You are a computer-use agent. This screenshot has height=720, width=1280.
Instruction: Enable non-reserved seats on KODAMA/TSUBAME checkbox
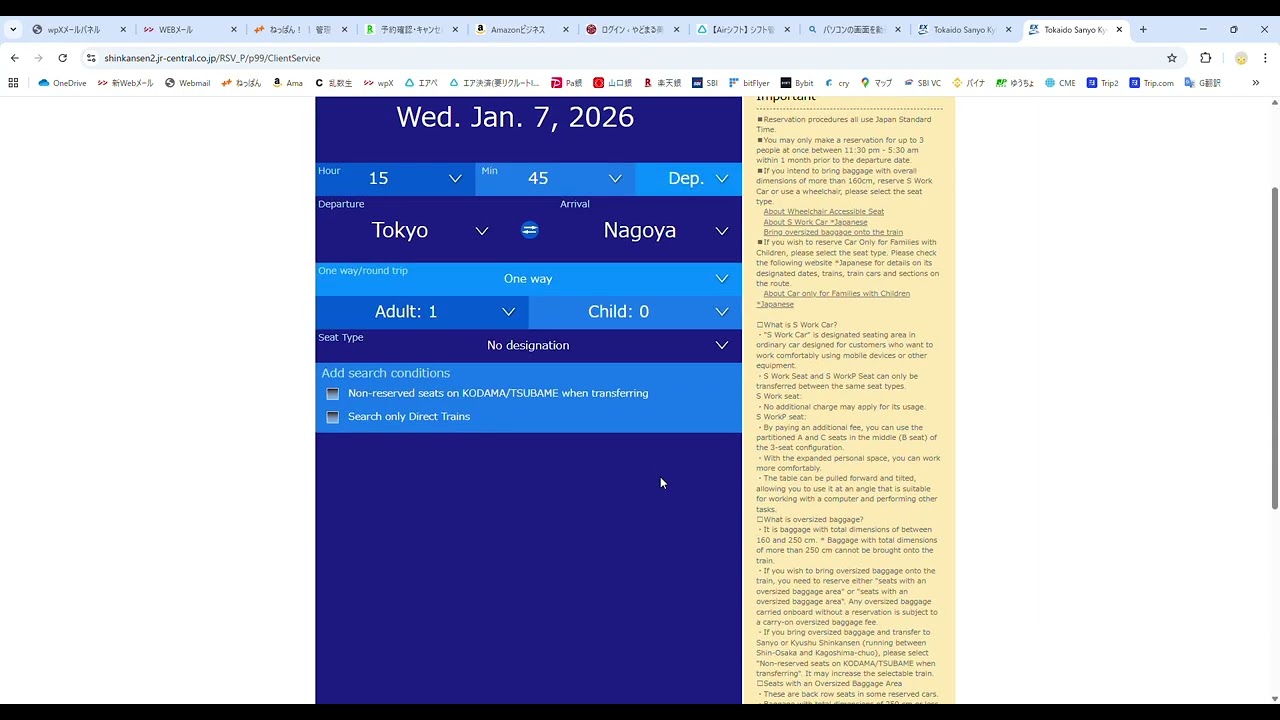[x=333, y=394]
